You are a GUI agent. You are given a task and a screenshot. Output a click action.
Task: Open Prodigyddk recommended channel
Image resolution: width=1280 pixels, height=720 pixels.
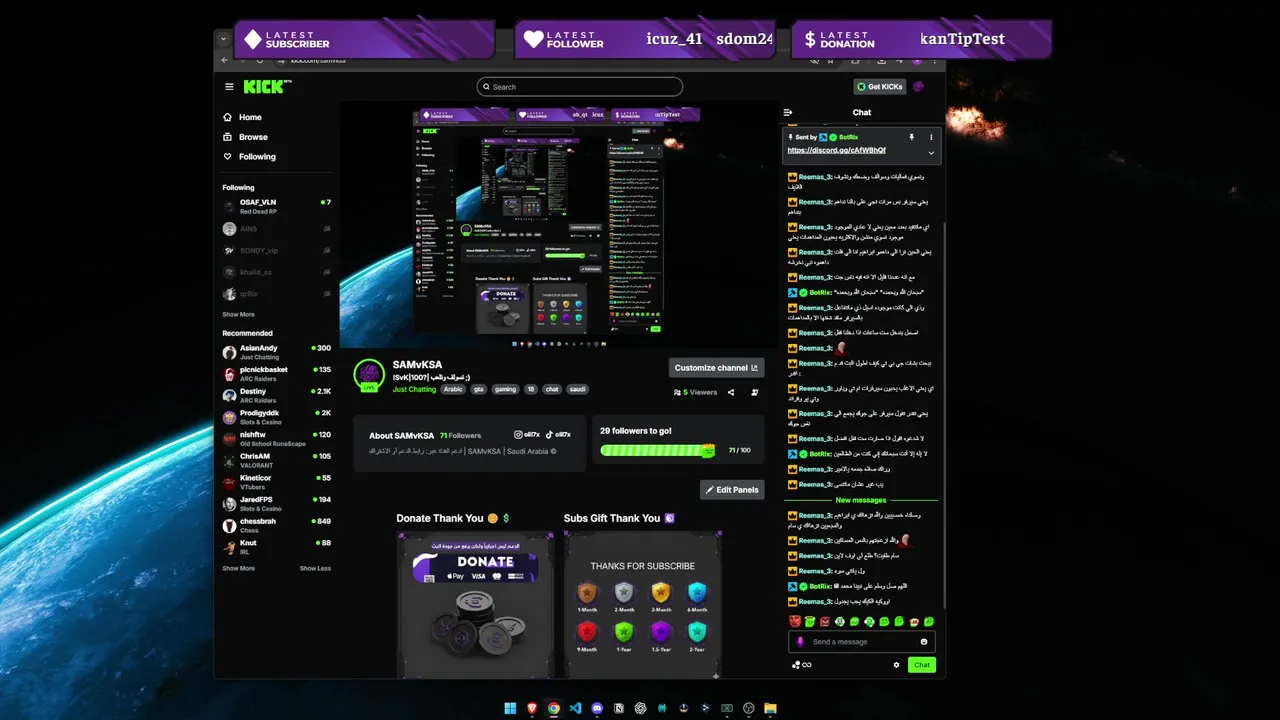point(277,416)
